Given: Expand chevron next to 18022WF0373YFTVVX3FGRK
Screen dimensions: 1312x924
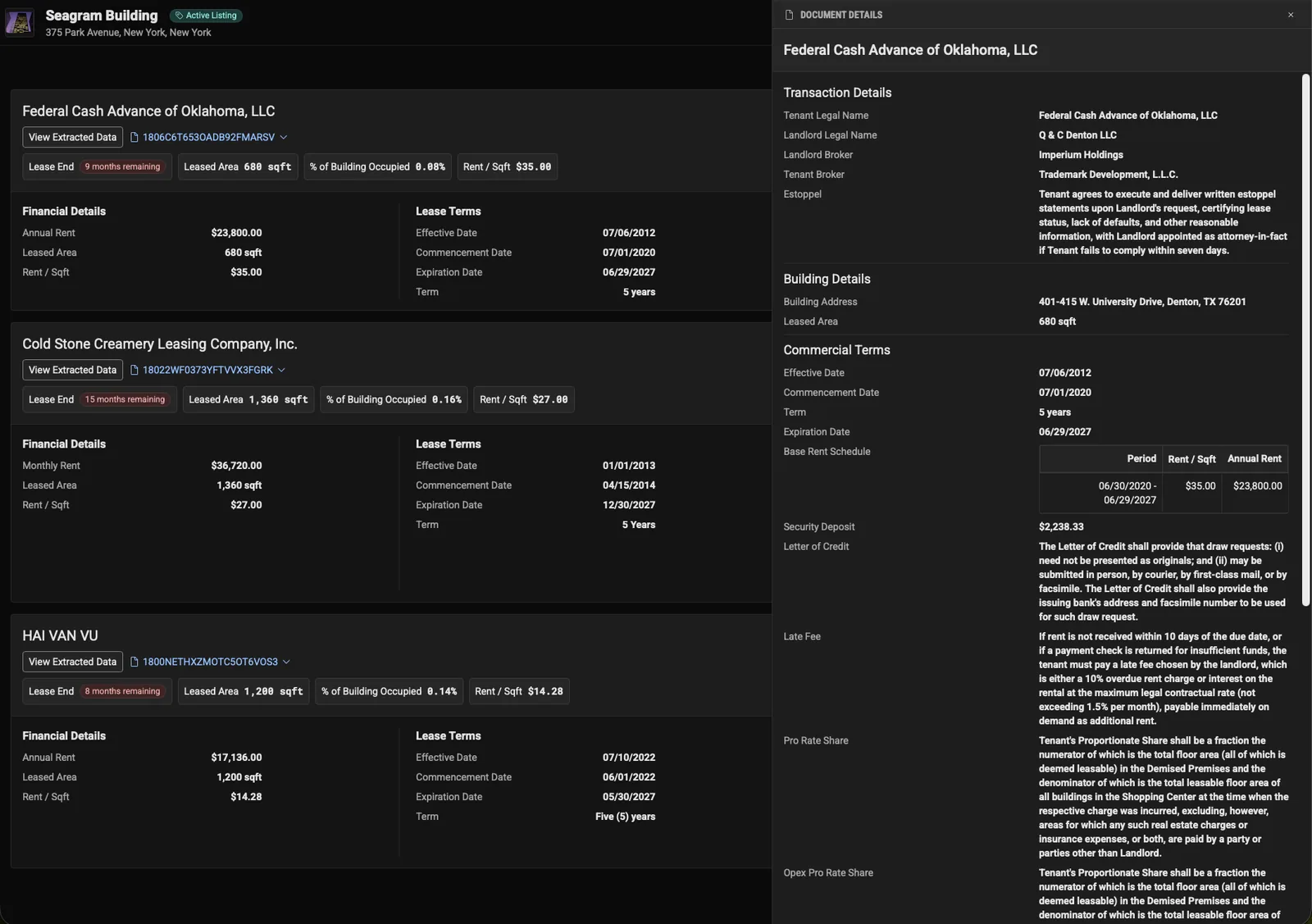Looking at the screenshot, I should pyautogui.click(x=281, y=370).
